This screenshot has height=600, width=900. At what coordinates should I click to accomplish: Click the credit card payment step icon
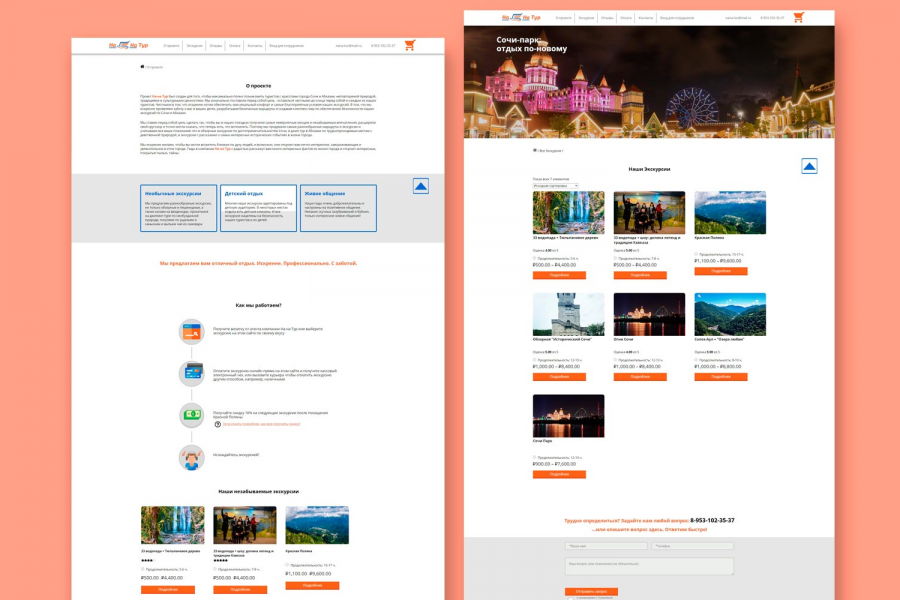click(192, 373)
